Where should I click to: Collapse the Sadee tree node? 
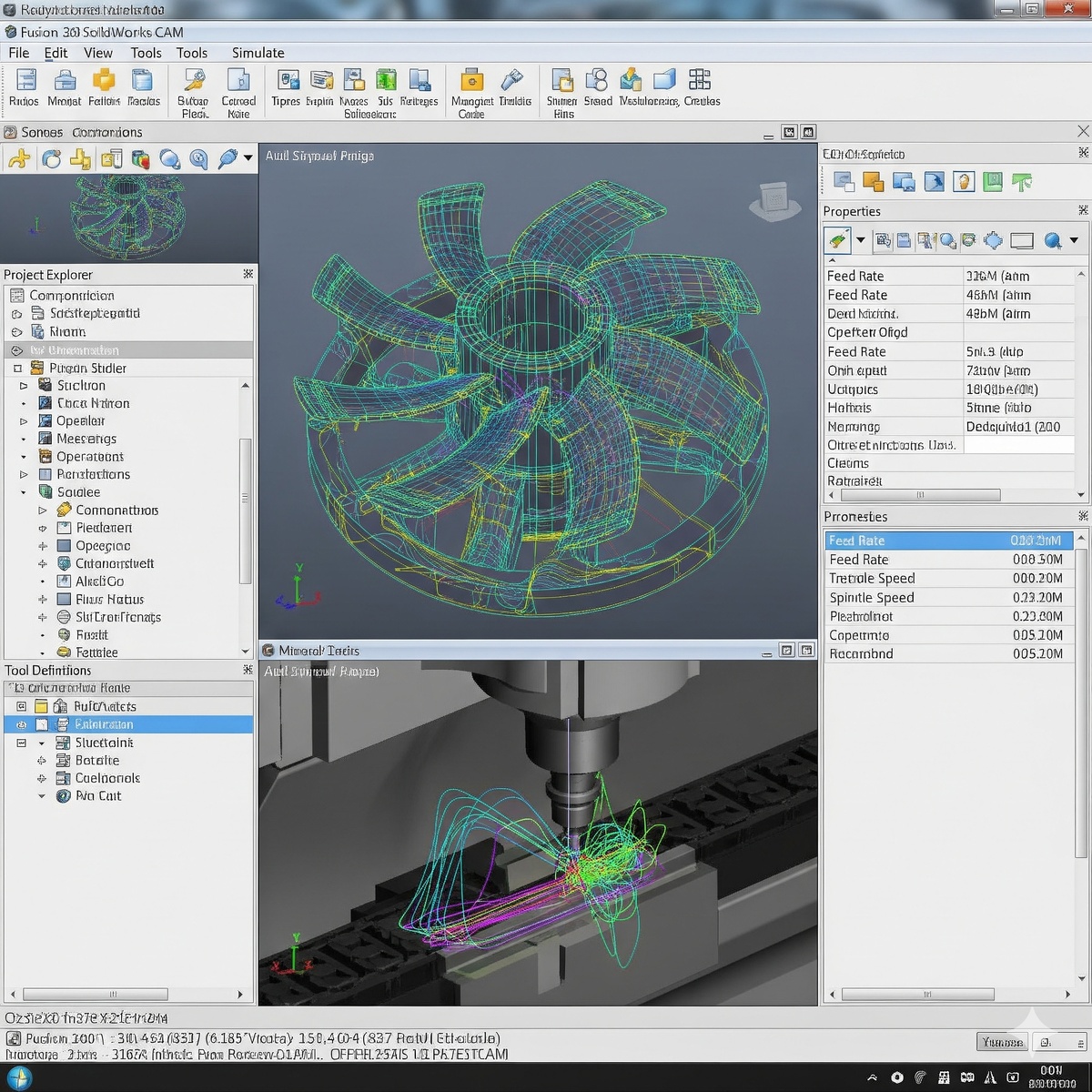[x=25, y=492]
